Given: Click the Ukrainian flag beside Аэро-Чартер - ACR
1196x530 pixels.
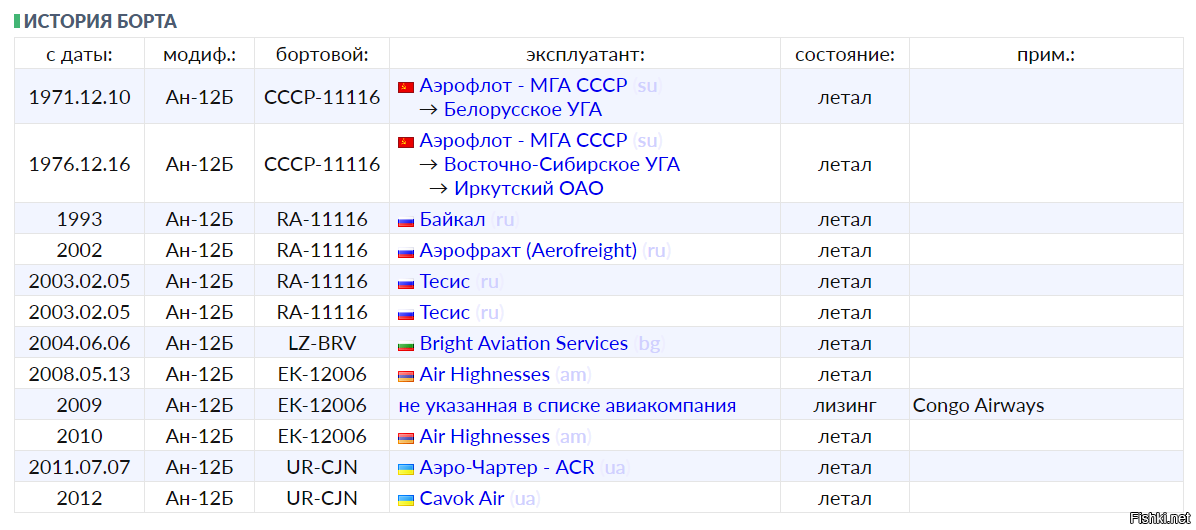Looking at the screenshot, I should 406,469.
